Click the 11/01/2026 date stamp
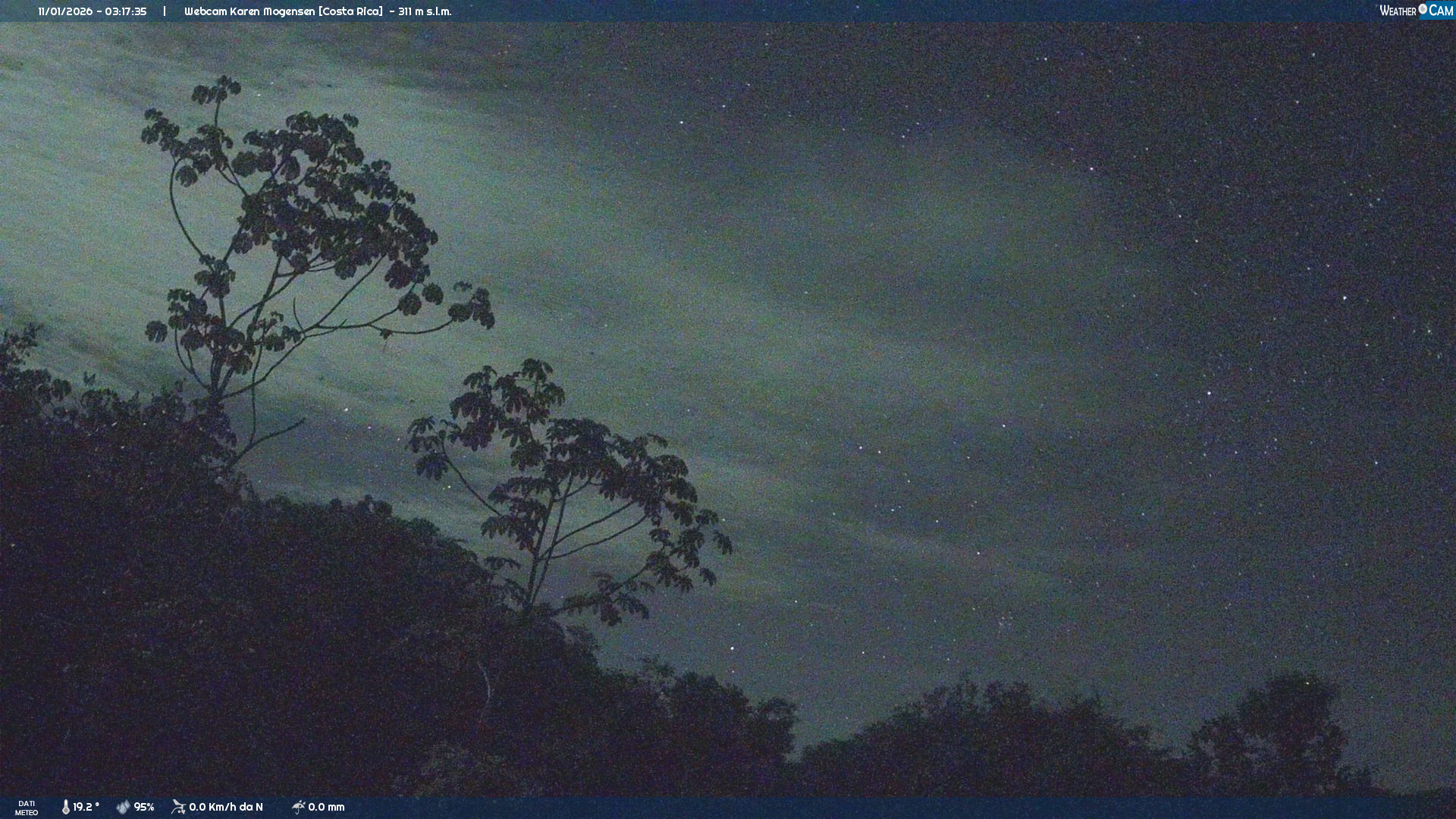 pos(65,11)
